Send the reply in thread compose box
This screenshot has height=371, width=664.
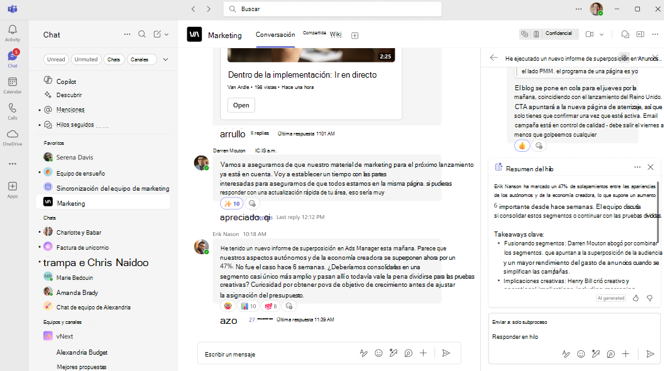tap(650, 354)
